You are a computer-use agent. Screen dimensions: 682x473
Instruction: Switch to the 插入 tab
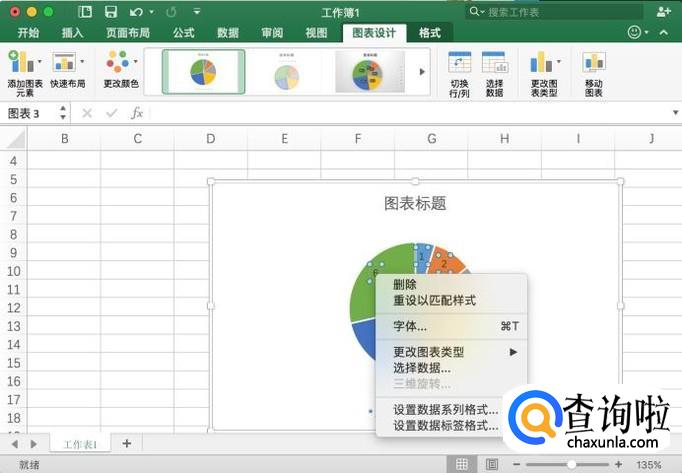[72, 33]
